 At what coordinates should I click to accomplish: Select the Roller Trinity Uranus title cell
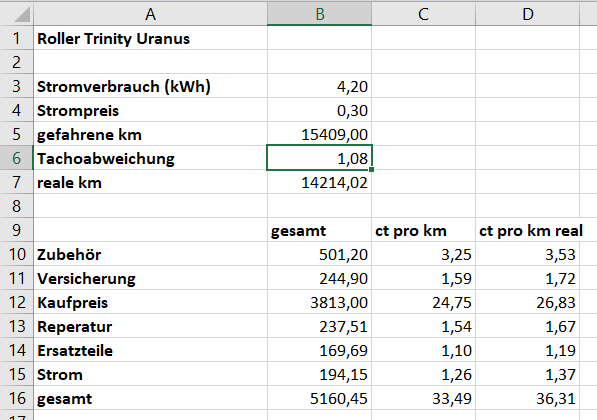150,38
